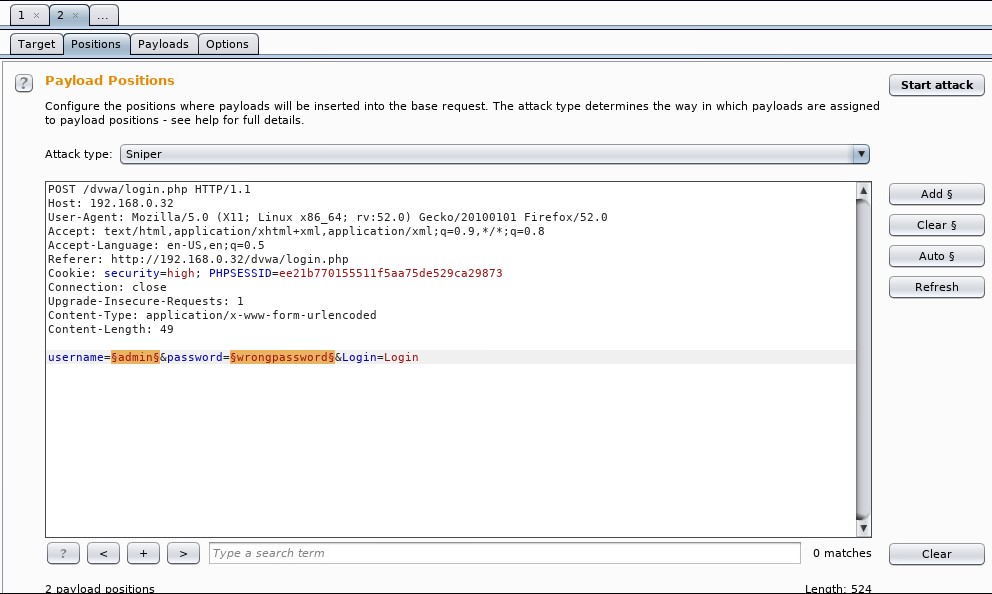Switch to the Options tab

[227, 44]
